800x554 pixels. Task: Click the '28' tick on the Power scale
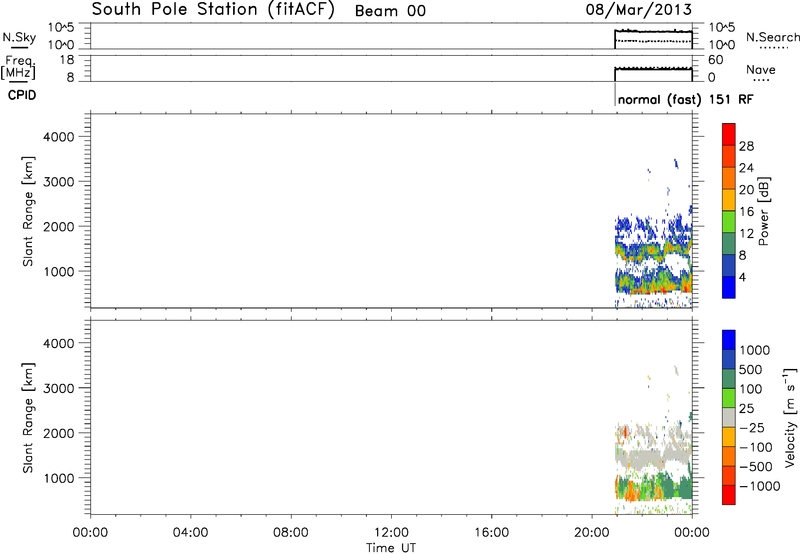pos(746,146)
